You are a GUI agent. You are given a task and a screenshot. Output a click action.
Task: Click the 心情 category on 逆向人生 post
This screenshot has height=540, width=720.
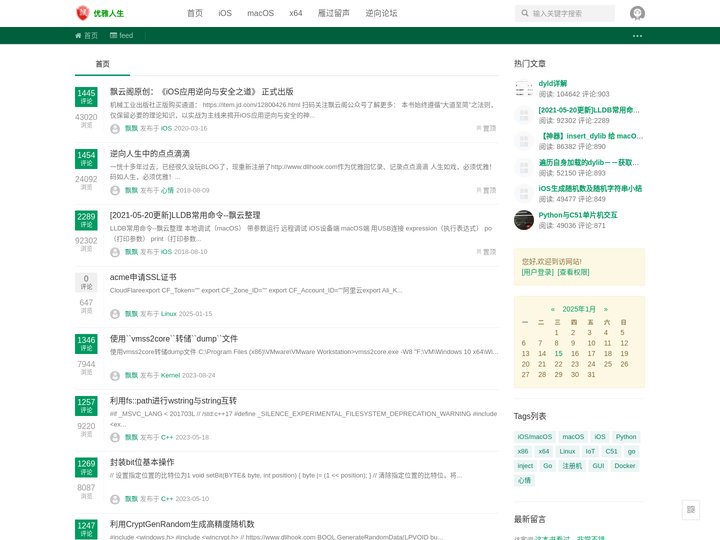tap(167, 191)
